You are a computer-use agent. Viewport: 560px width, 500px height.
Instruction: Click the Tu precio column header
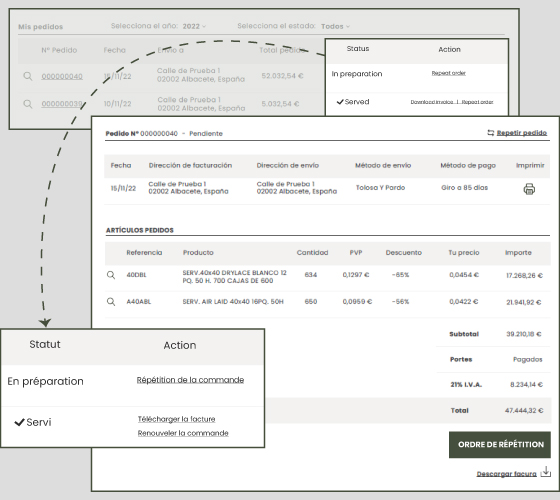(464, 253)
